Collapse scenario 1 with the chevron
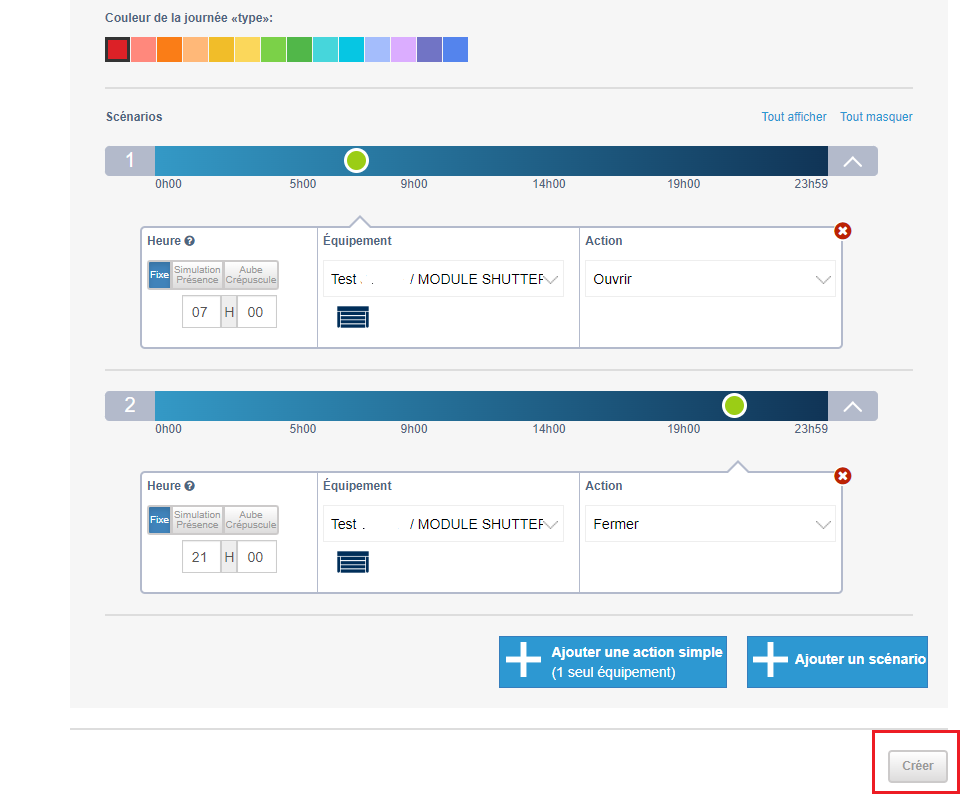Screen dimensions: 974x806 coord(853,161)
